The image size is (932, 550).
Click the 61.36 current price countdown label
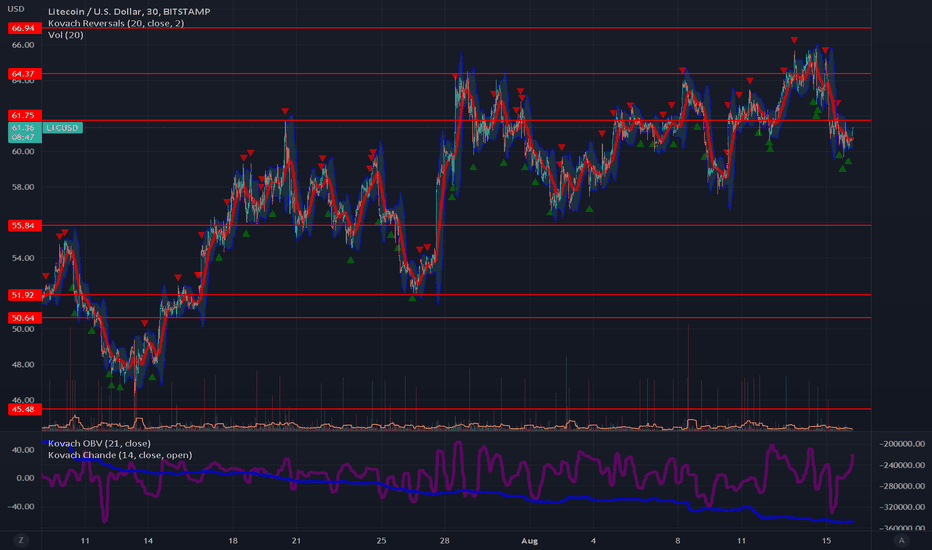[24, 132]
